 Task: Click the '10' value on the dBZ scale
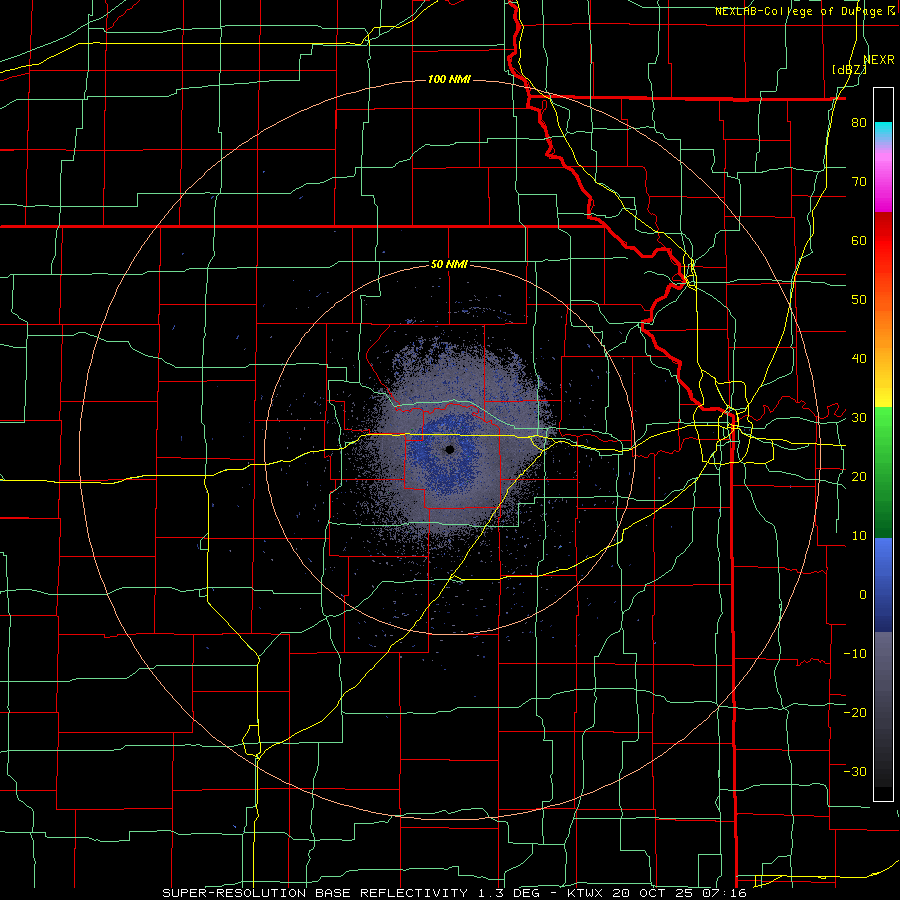click(x=859, y=536)
